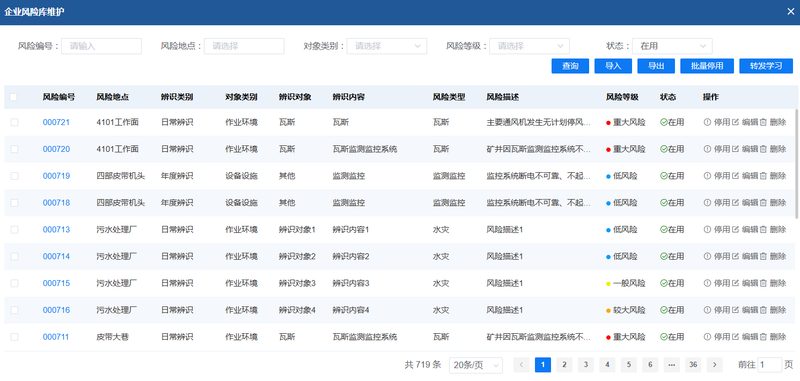The height and width of the screenshot is (381, 800).
Task: Click the 导出 button
Action: click(656, 66)
